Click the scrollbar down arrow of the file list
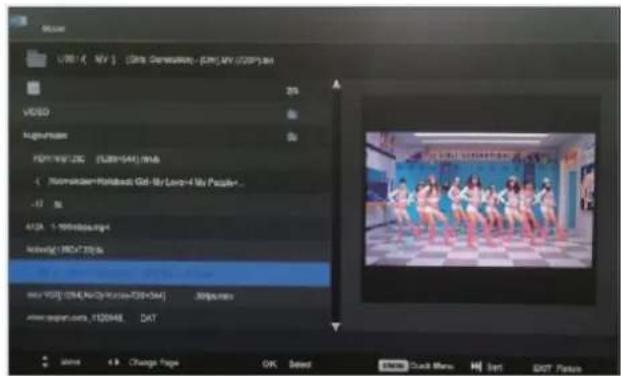The width and height of the screenshot is (621, 376). point(336,327)
